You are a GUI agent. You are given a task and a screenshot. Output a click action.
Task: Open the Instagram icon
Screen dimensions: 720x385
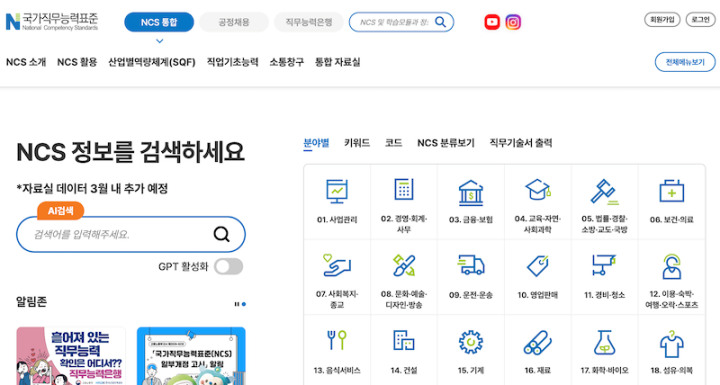click(x=513, y=22)
